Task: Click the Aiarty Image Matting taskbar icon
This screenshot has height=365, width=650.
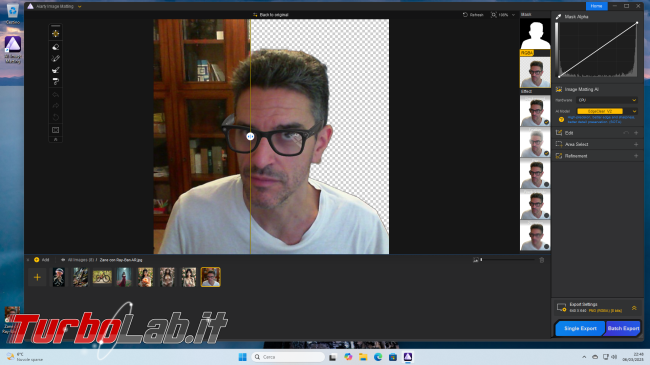Action: click(x=408, y=357)
